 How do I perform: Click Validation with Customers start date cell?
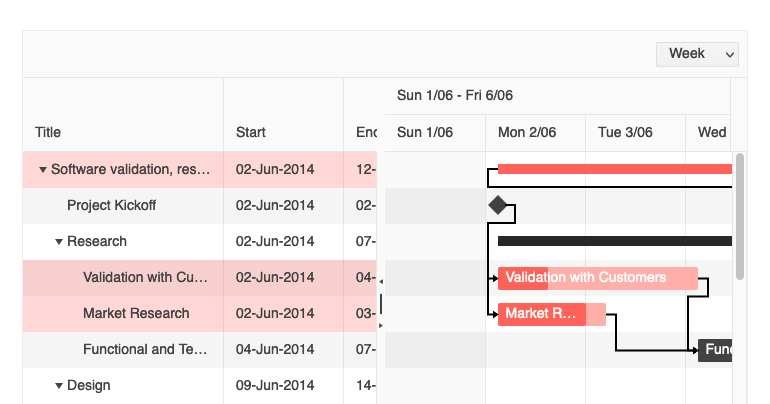point(275,278)
